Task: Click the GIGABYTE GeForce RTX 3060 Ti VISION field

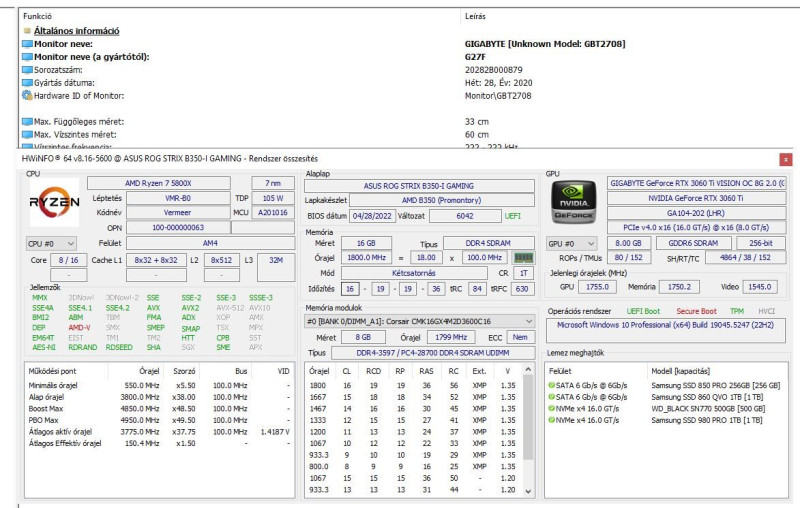Action: point(696,183)
